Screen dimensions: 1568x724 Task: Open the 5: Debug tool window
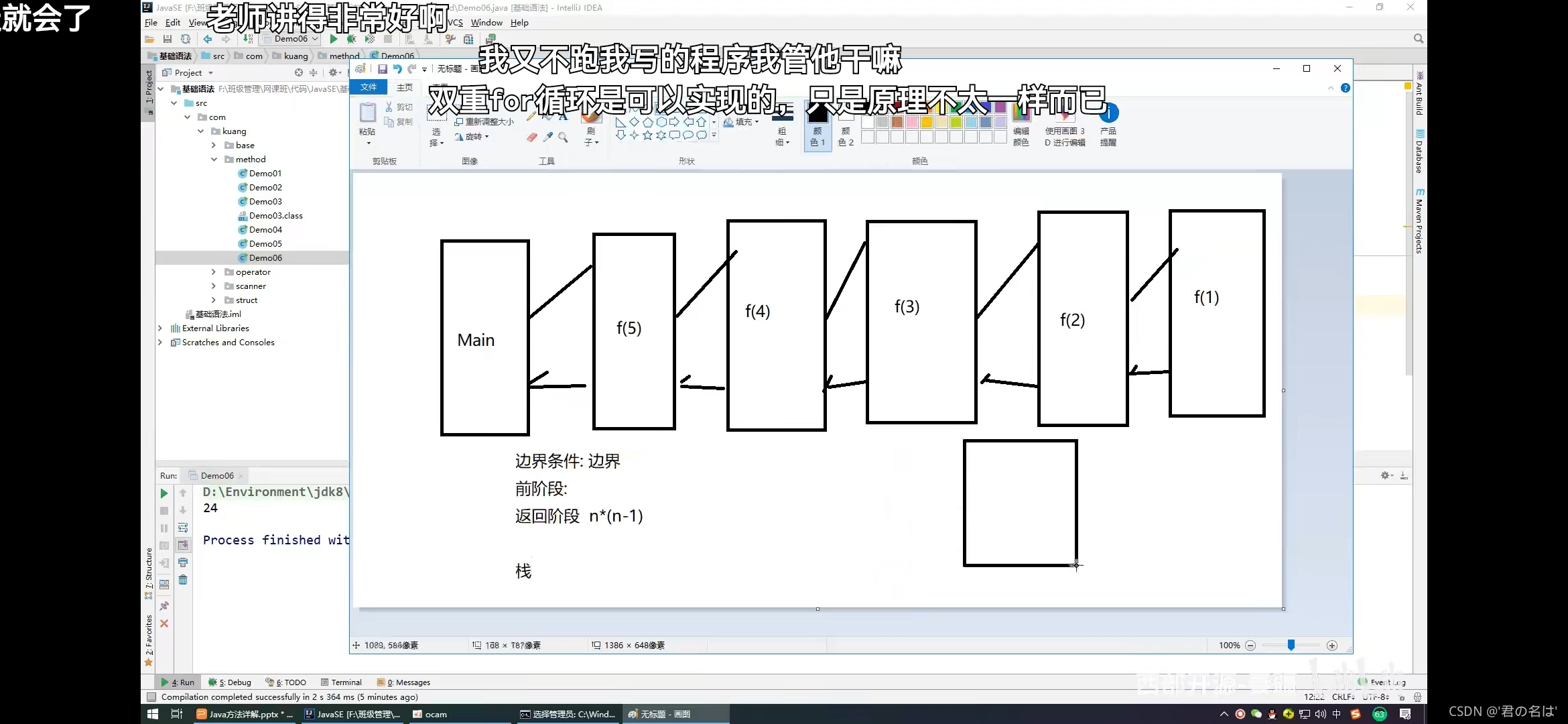tap(230, 682)
